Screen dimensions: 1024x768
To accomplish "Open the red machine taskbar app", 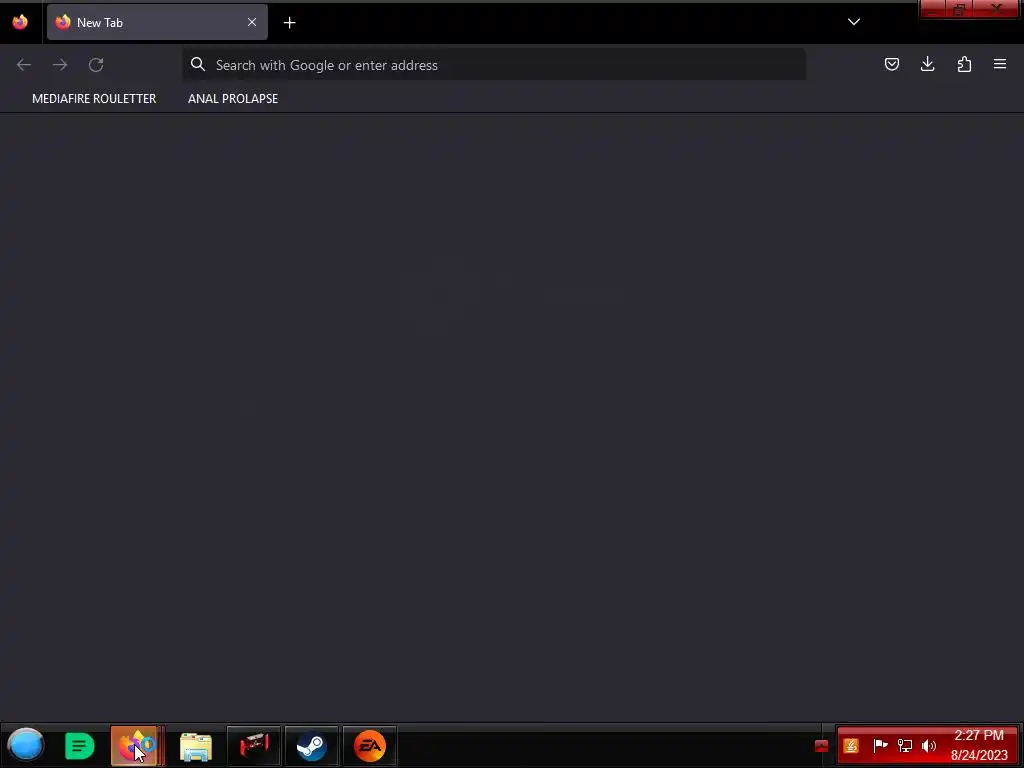I will pos(253,746).
